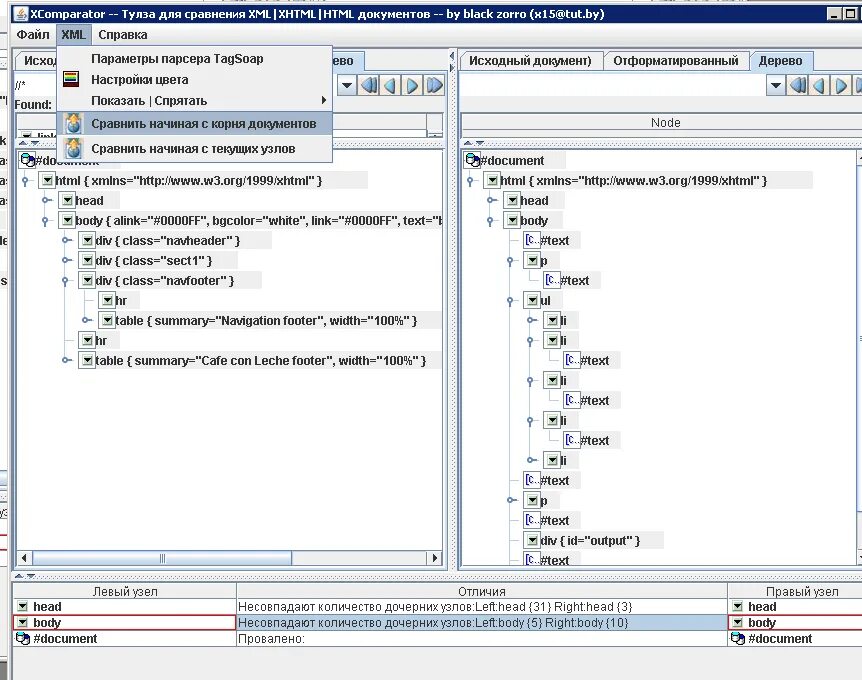Select the right pane Дерево tab
The width and height of the screenshot is (862, 680).
pos(780,61)
